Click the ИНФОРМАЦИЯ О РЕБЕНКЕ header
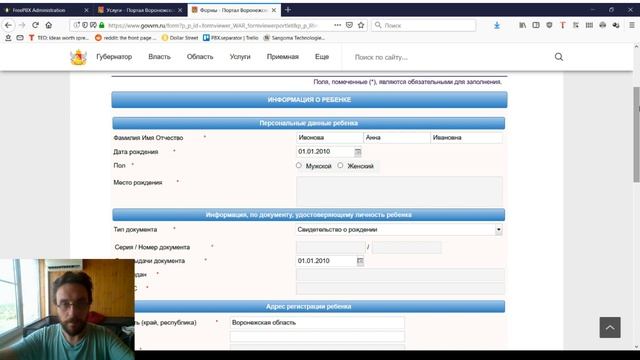 click(309, 100)
